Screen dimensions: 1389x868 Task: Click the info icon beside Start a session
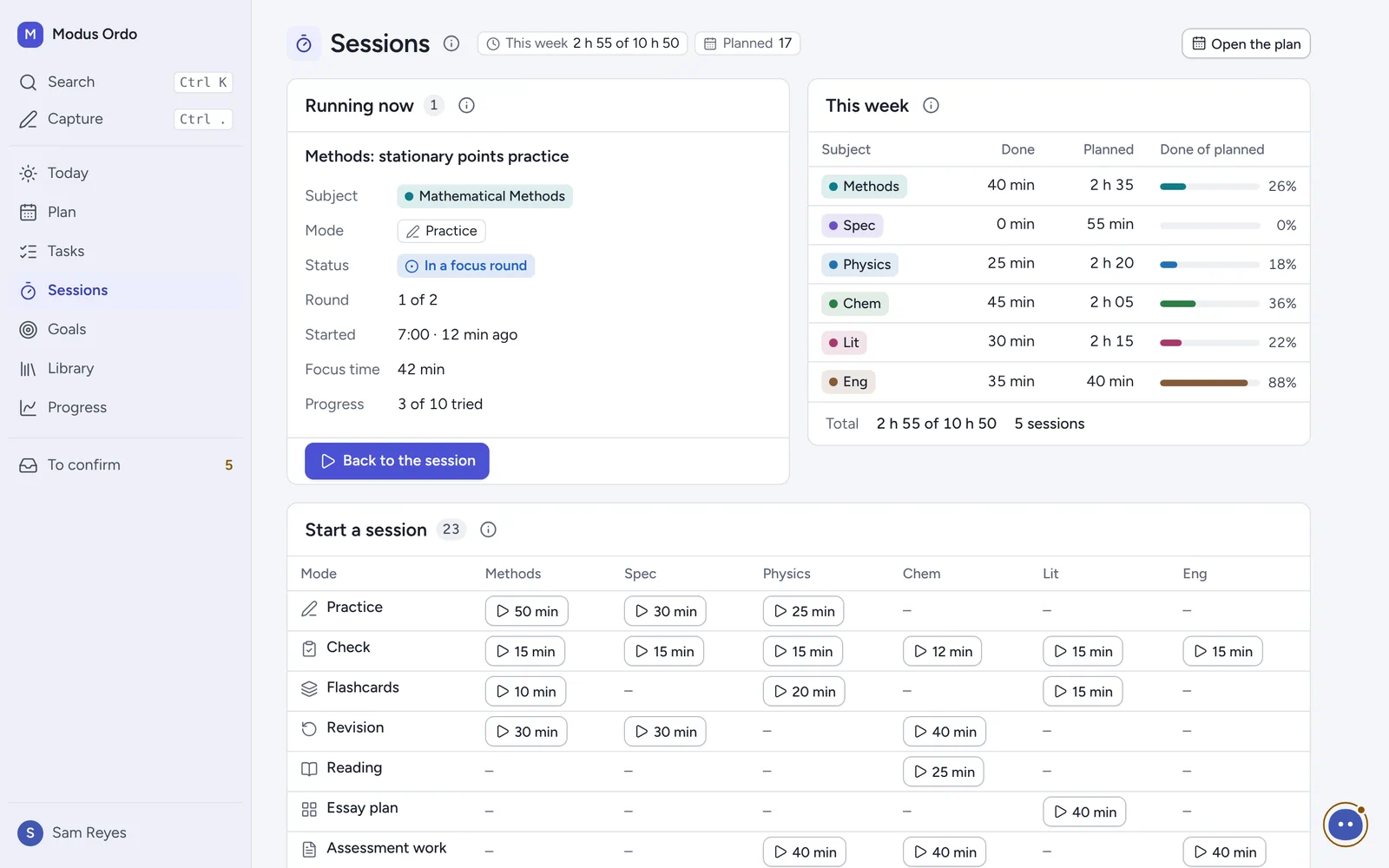488,529
